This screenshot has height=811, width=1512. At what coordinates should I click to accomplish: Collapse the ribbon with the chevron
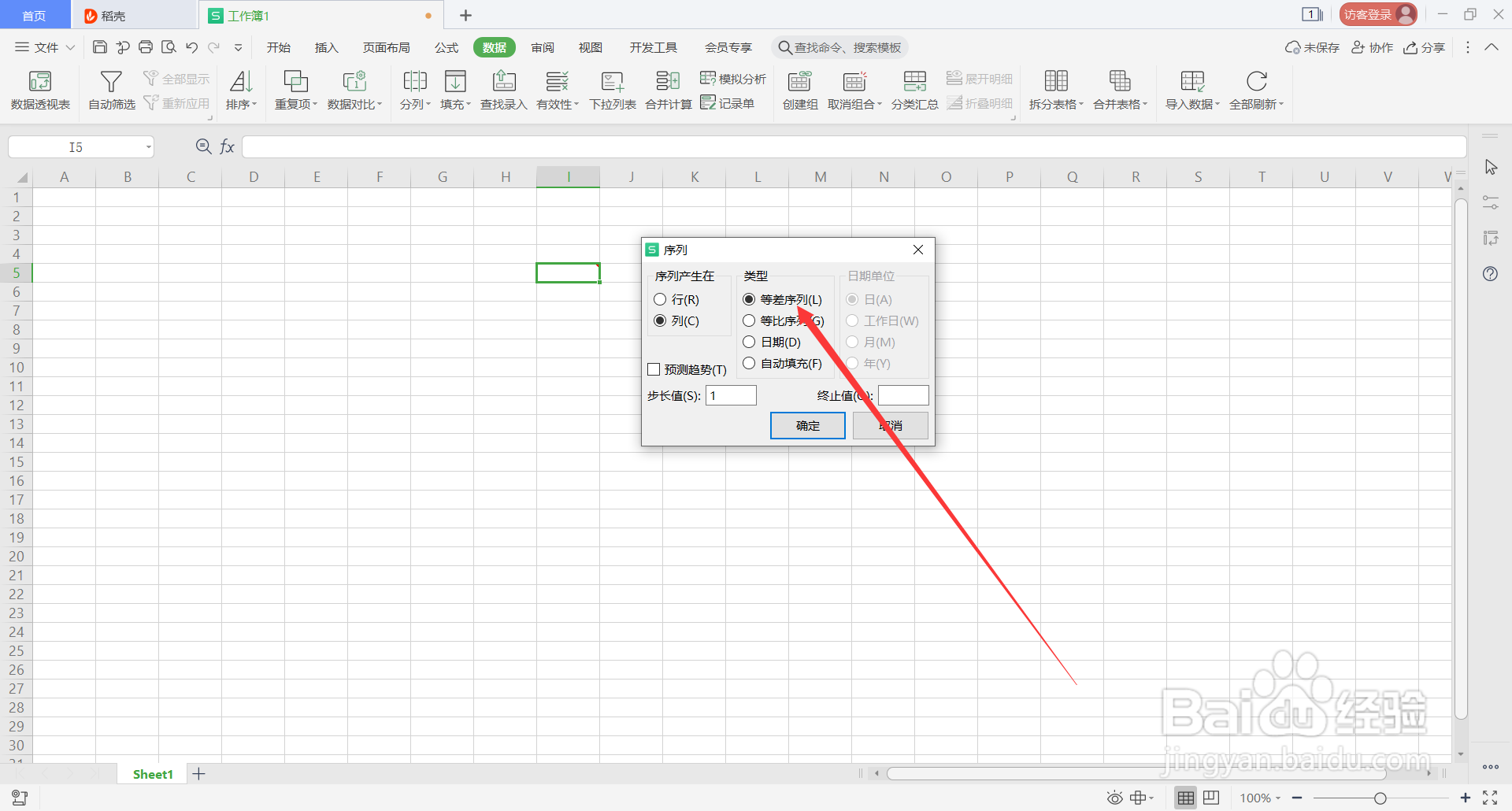tap(1492, 47)
